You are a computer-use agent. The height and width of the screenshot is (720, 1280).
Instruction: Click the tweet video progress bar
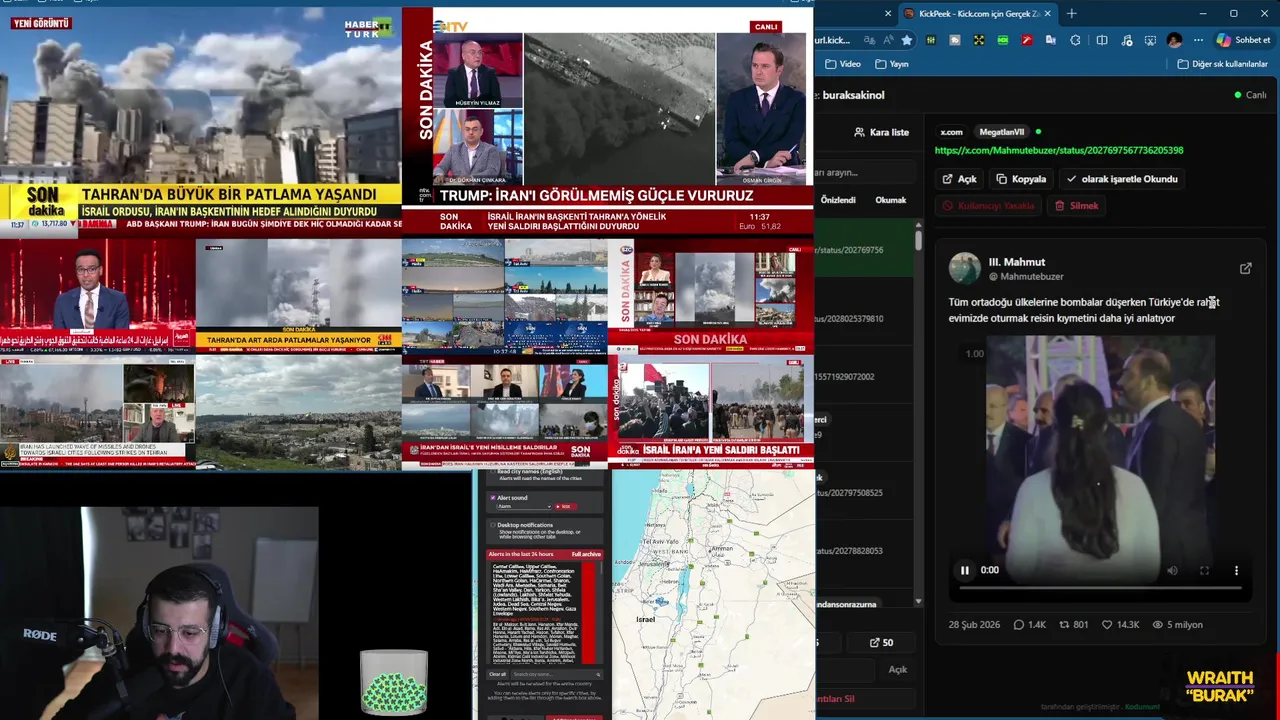[1100, 588]
